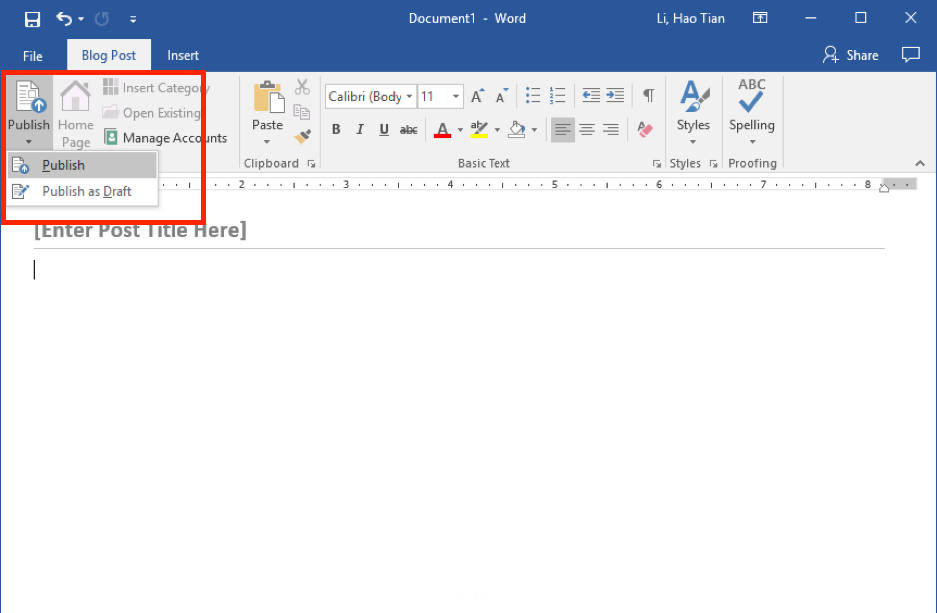Viewport: 937px width, 613px height.
Task: Open the Undo history dropdown arrow
Action: 81,19
